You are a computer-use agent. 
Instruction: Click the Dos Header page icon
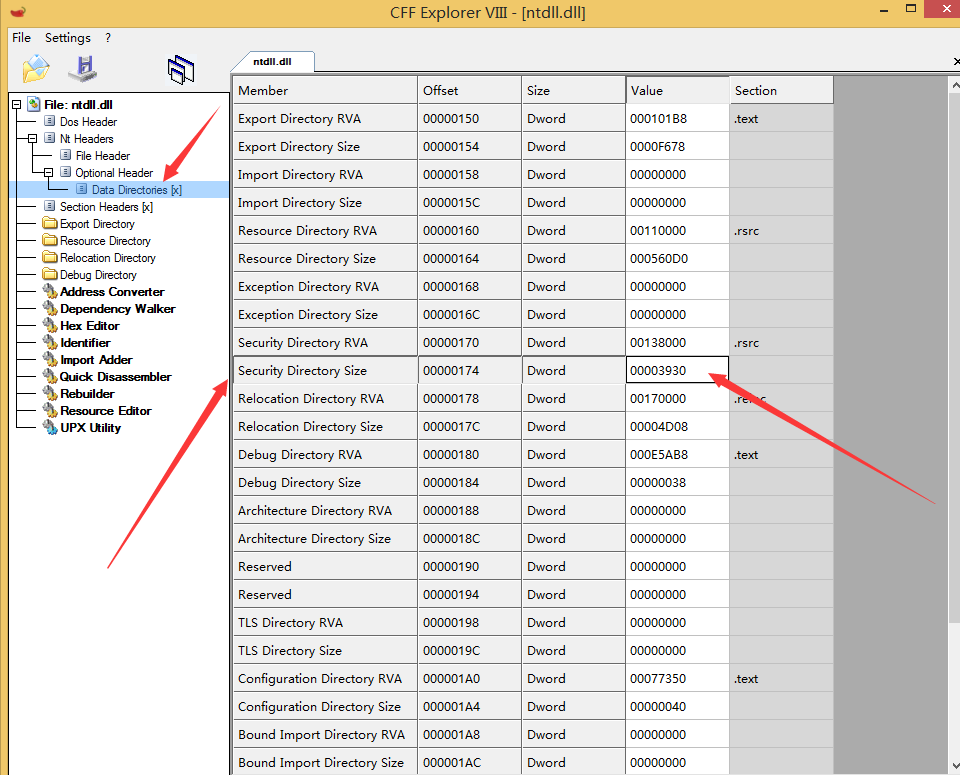coord(50,121)
